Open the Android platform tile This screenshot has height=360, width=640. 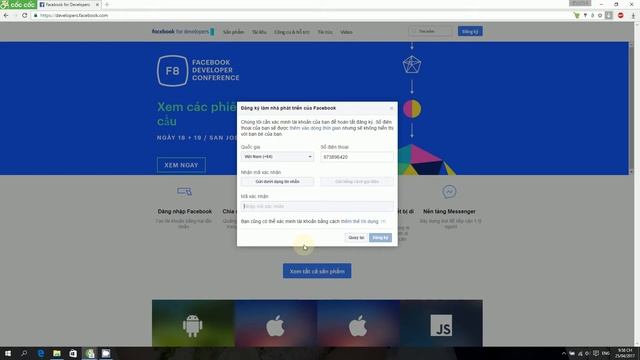(193, 323)
